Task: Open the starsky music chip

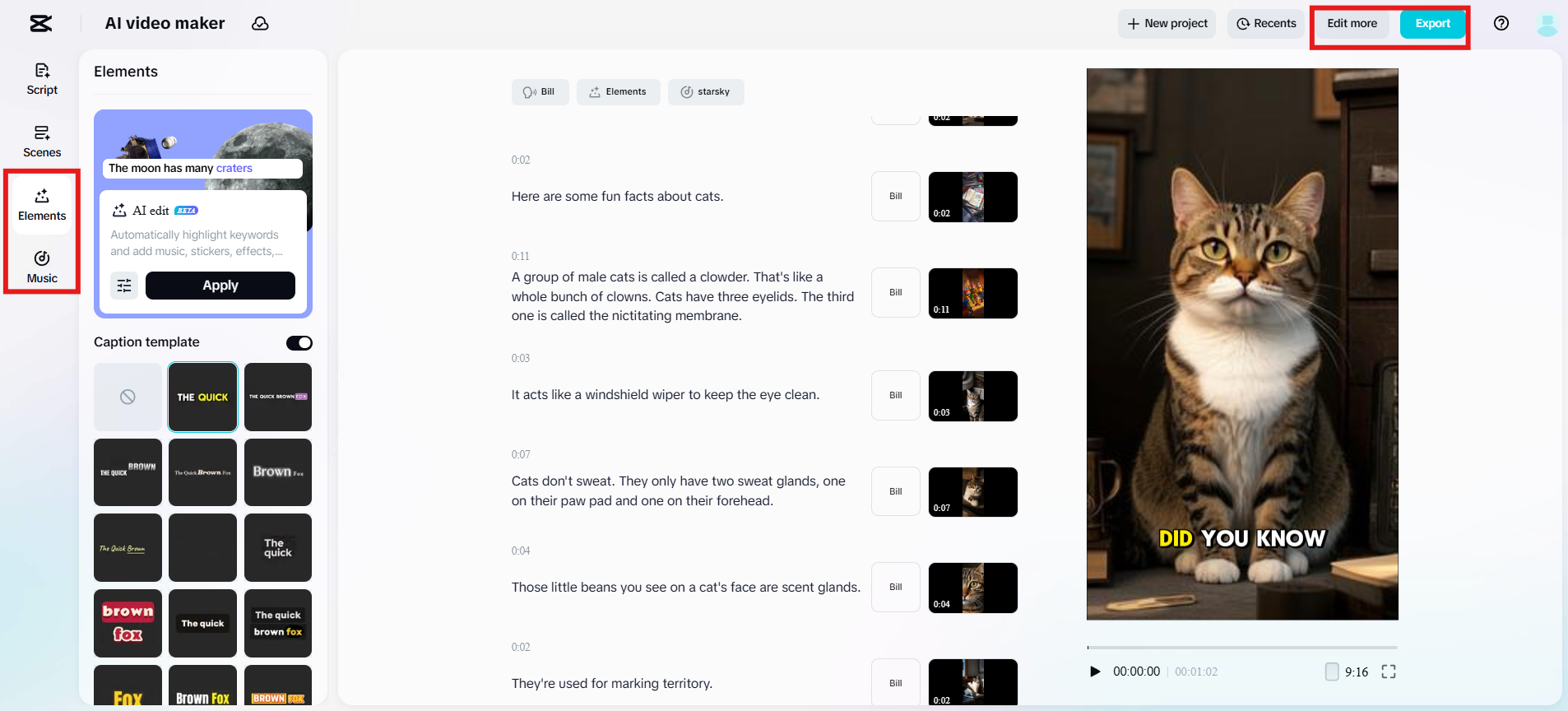Action: click(x=706, y=92)
